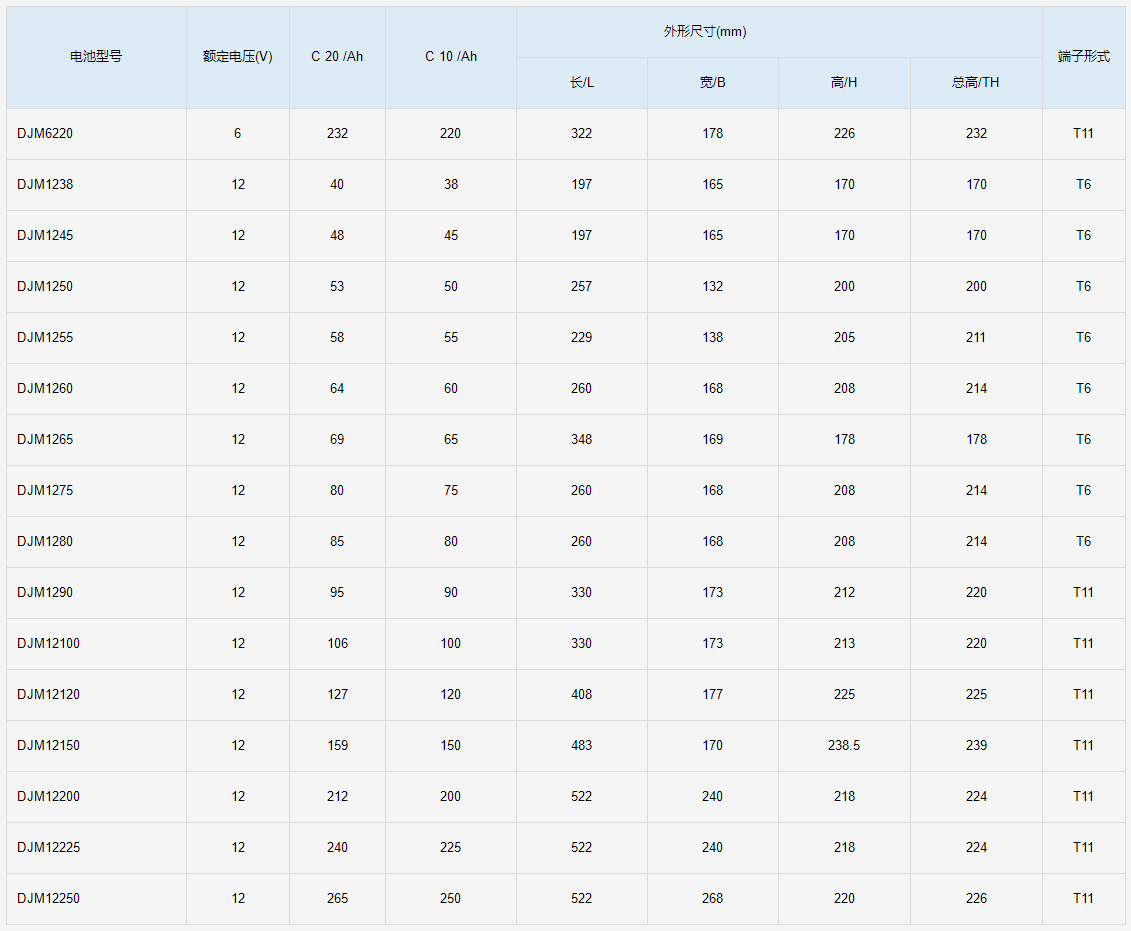Click the 端子形式 column header

tap(1083, 57)
